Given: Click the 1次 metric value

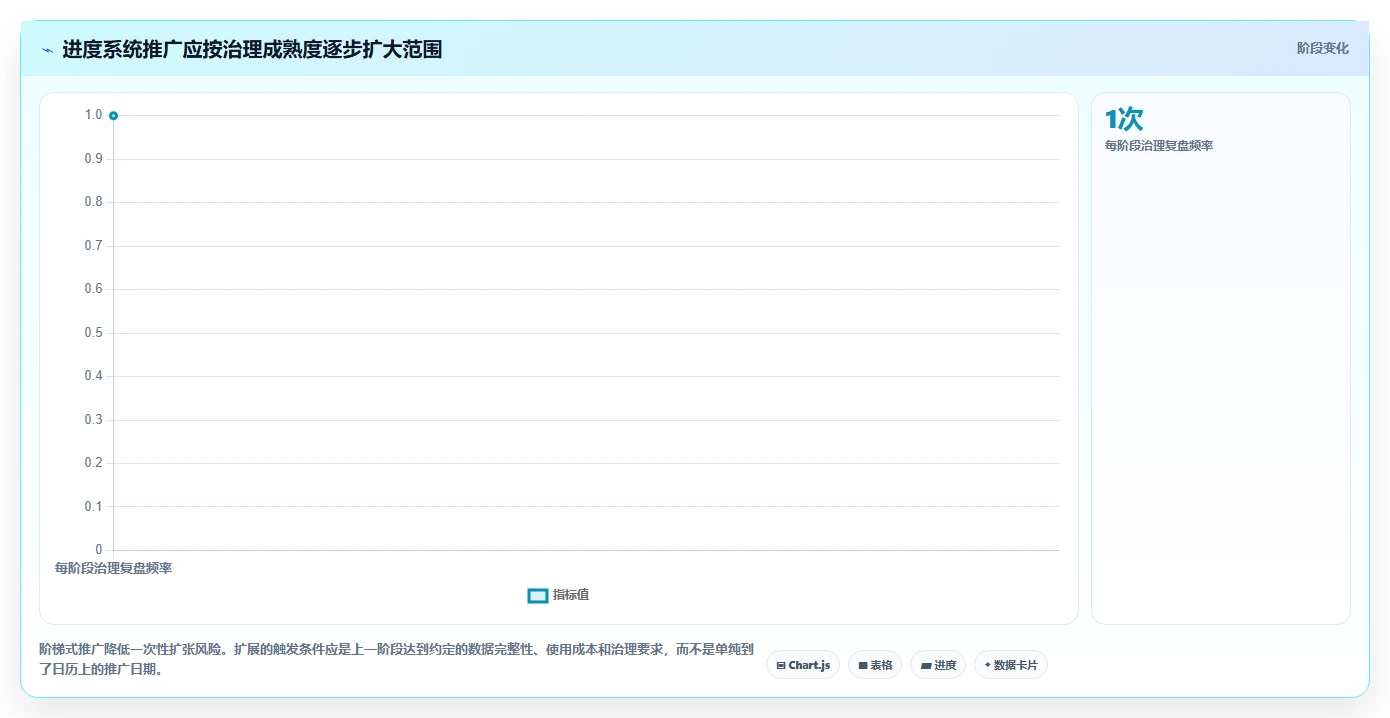Looking at the screenshot, I should click(x=1124, y=119).
